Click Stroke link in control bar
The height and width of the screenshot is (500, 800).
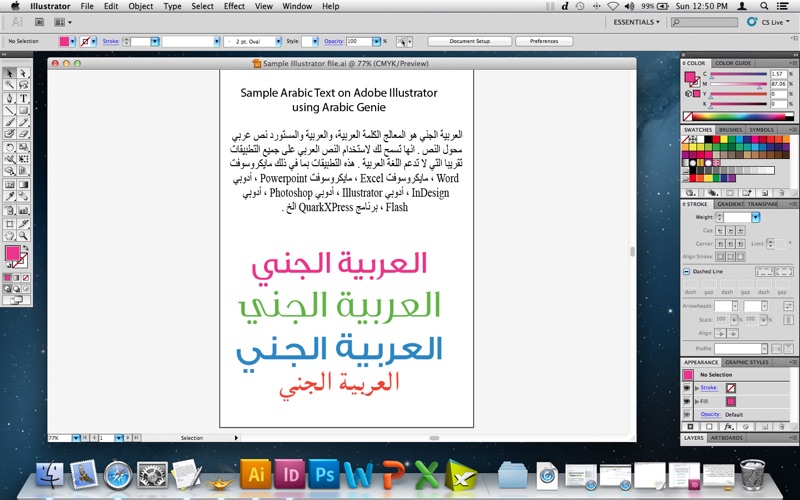111,41
